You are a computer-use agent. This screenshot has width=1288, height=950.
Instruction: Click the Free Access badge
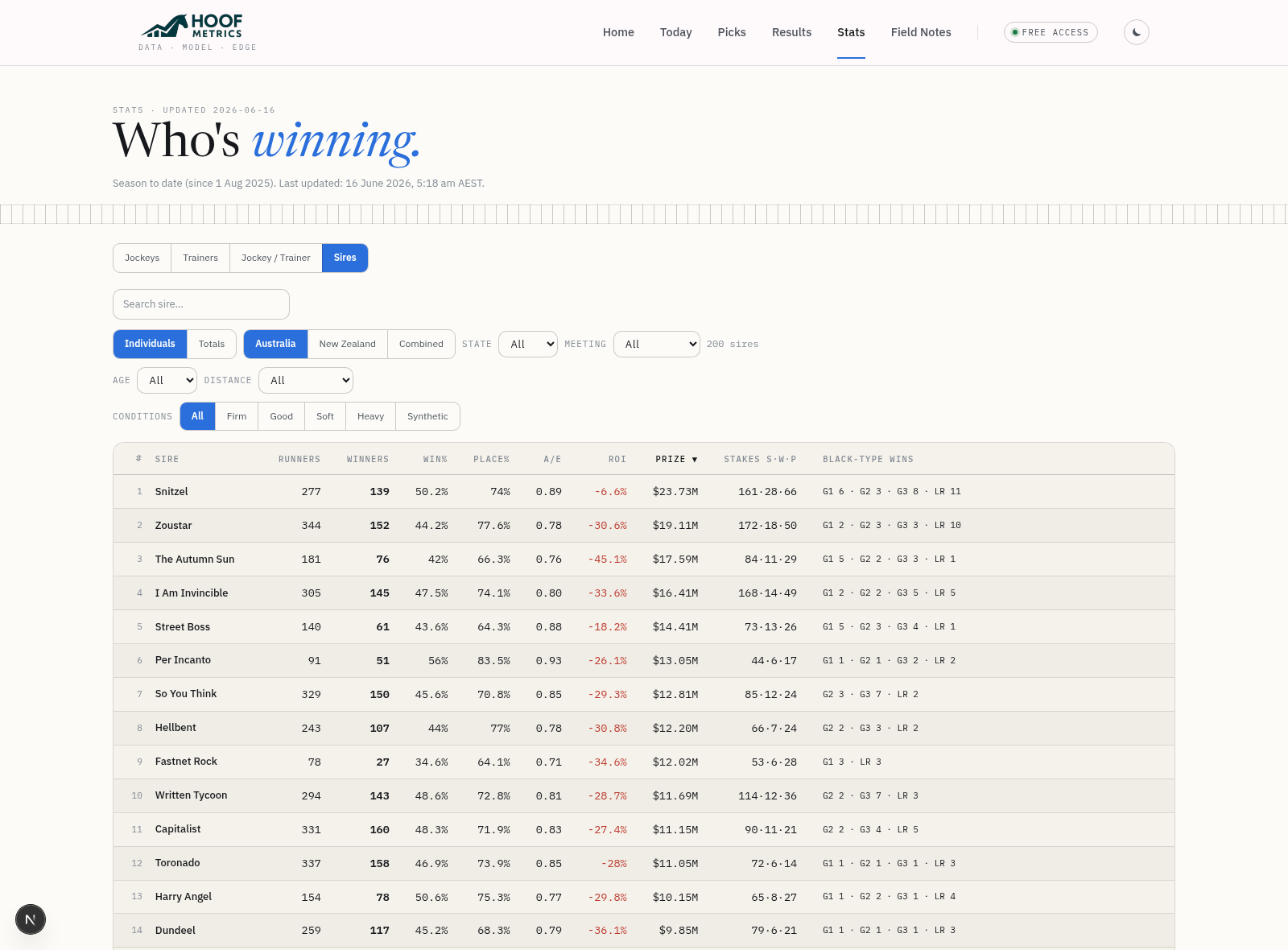click(x=1051, y=32)
